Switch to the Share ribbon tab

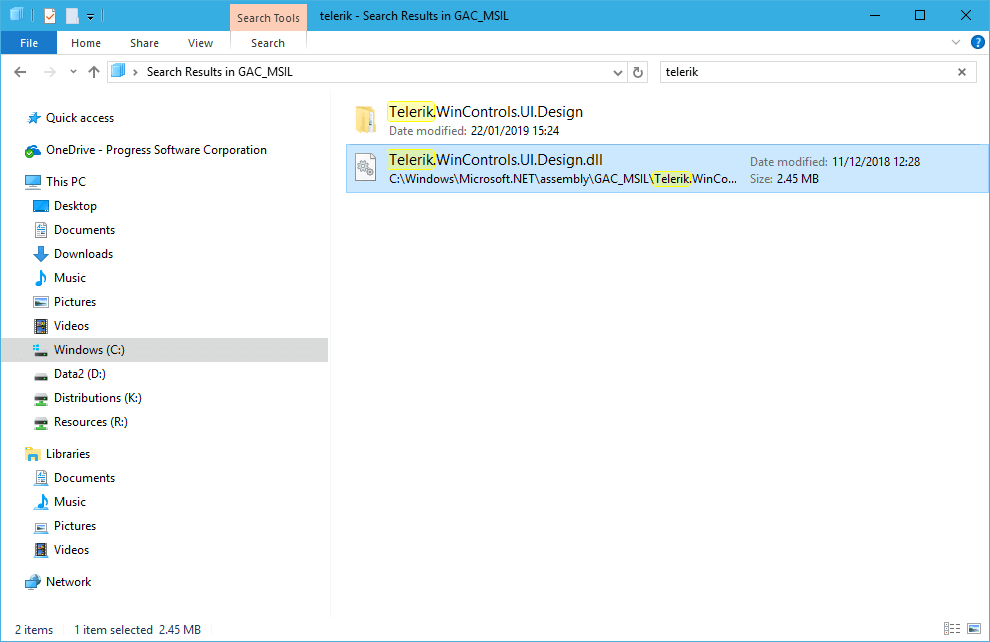pos(144,43)
